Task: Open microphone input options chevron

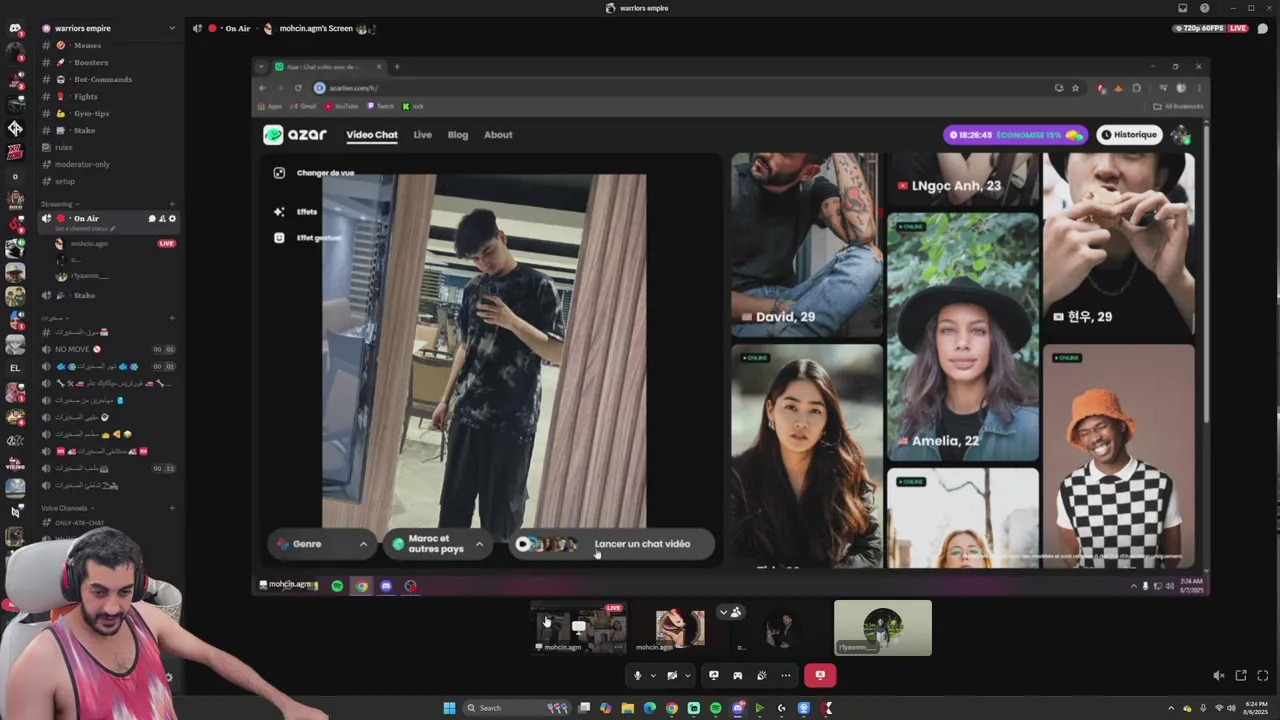Action: (653, 676)
